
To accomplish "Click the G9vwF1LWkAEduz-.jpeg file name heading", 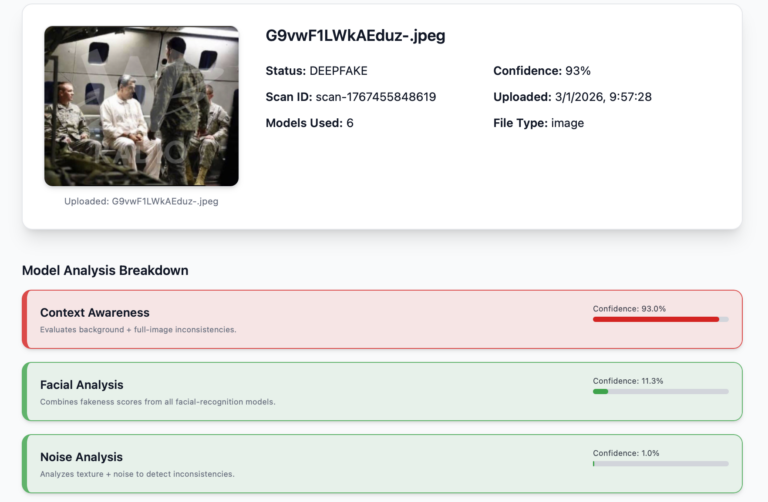I will pyautogui.click(x=355, y=36).
